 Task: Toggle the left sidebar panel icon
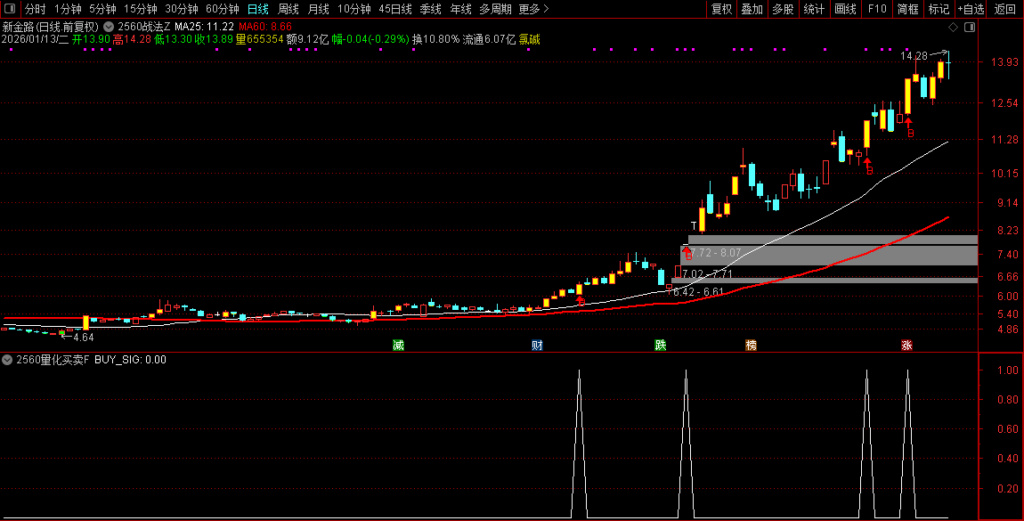click(x=8, y=9)
